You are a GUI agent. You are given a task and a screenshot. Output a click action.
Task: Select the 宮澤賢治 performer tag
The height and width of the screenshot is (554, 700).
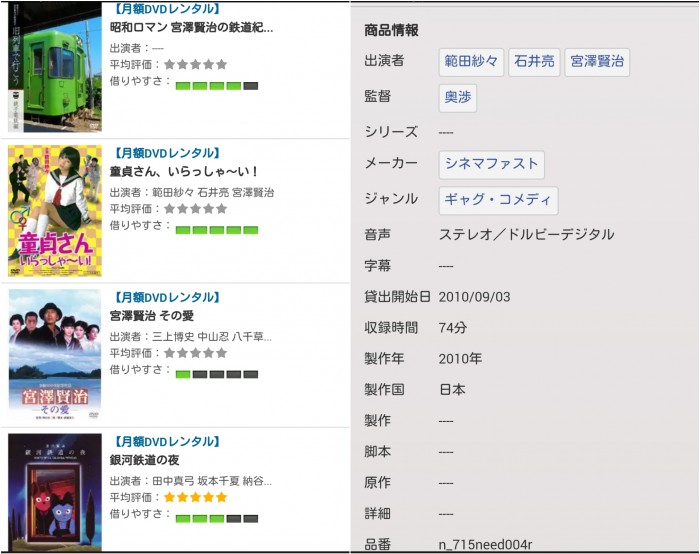pos(597,62)
